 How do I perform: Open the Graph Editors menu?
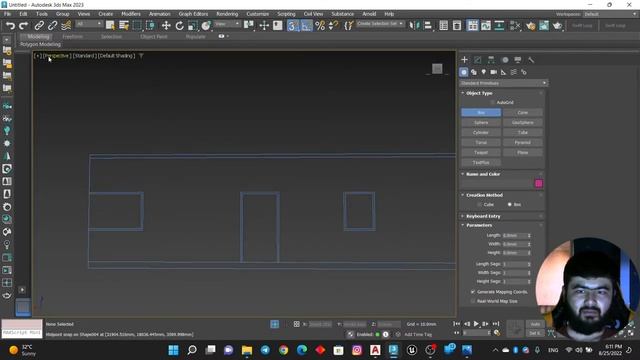tap(193, 14)
